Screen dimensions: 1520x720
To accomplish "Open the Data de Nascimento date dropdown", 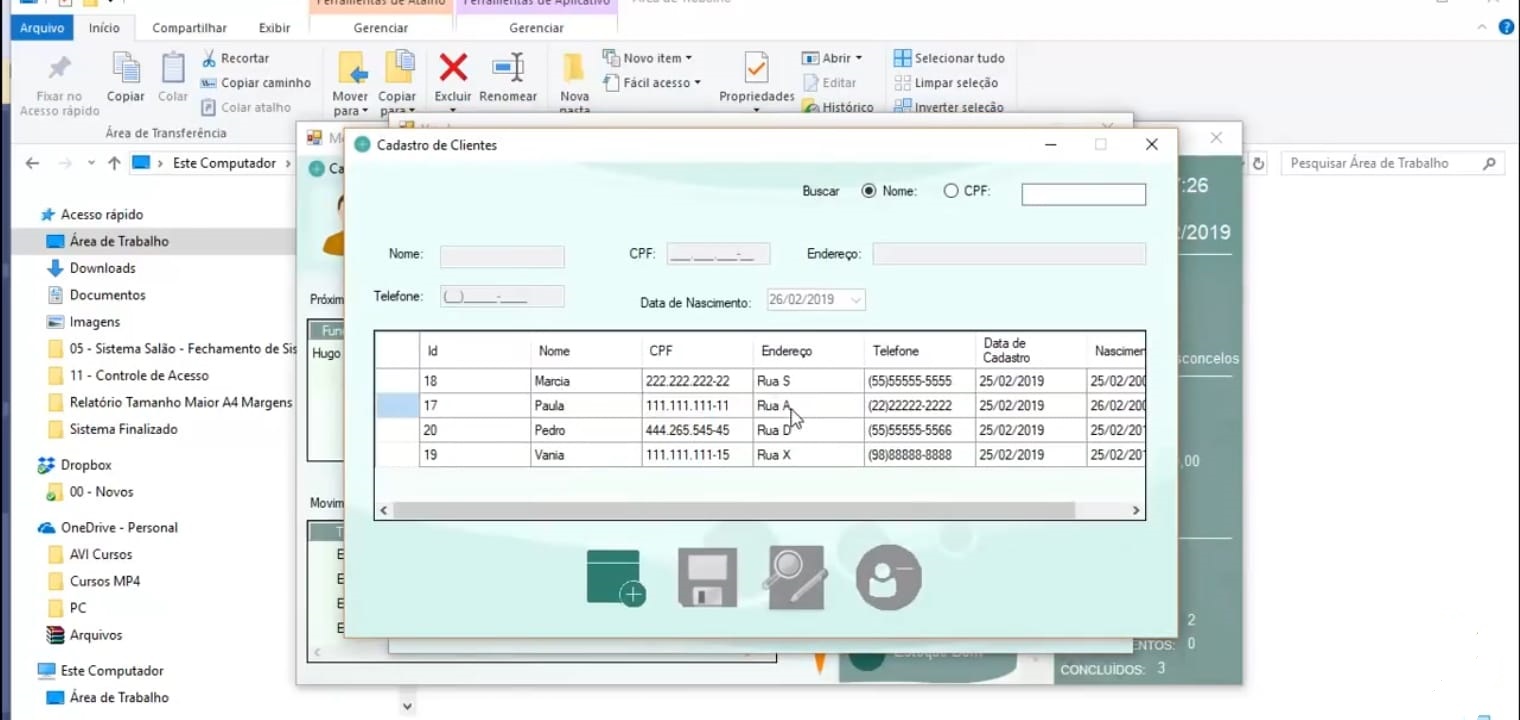I will [x=855, y=299].
